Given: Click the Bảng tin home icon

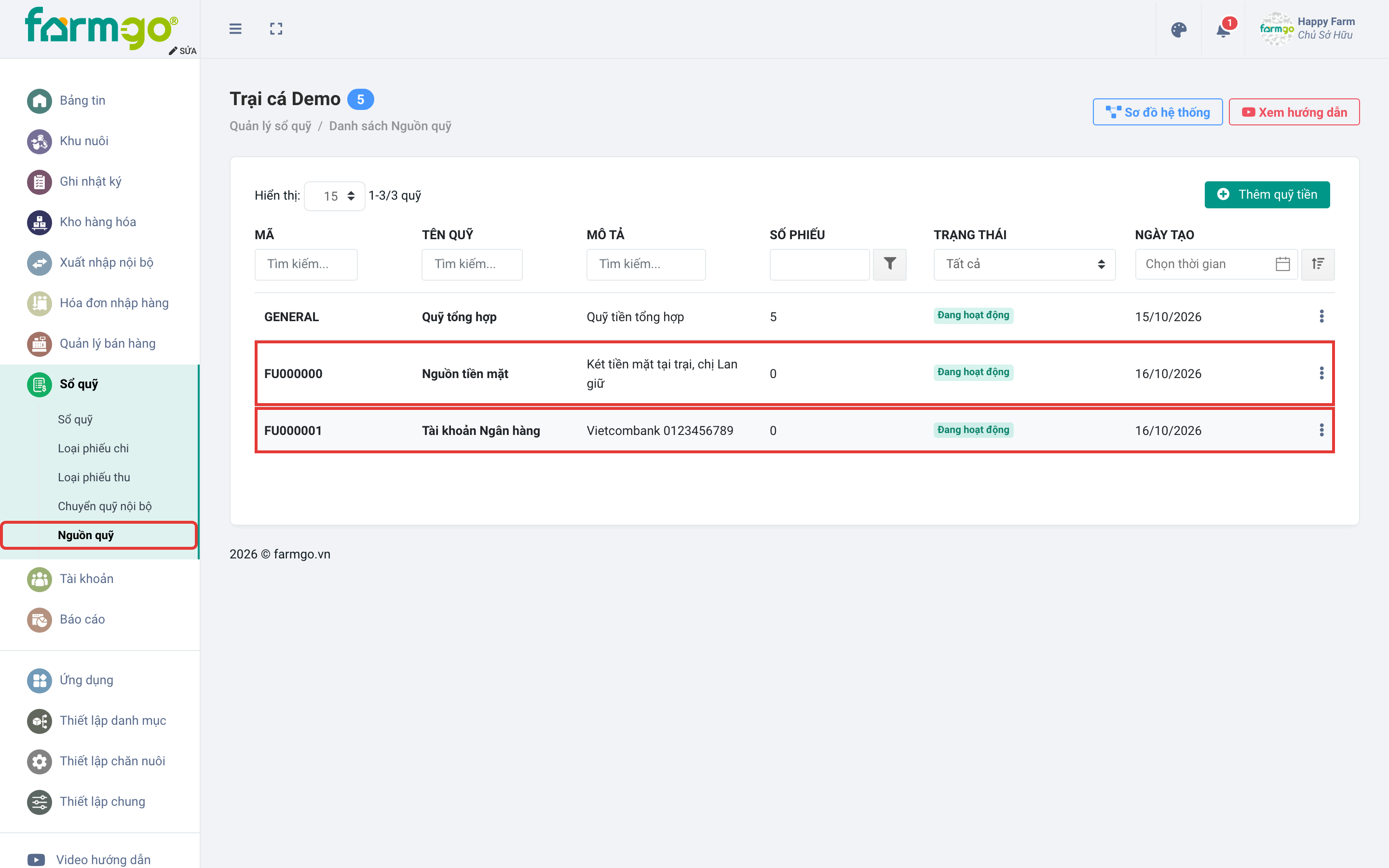Looking at the screenshot, I should [40, 101].
